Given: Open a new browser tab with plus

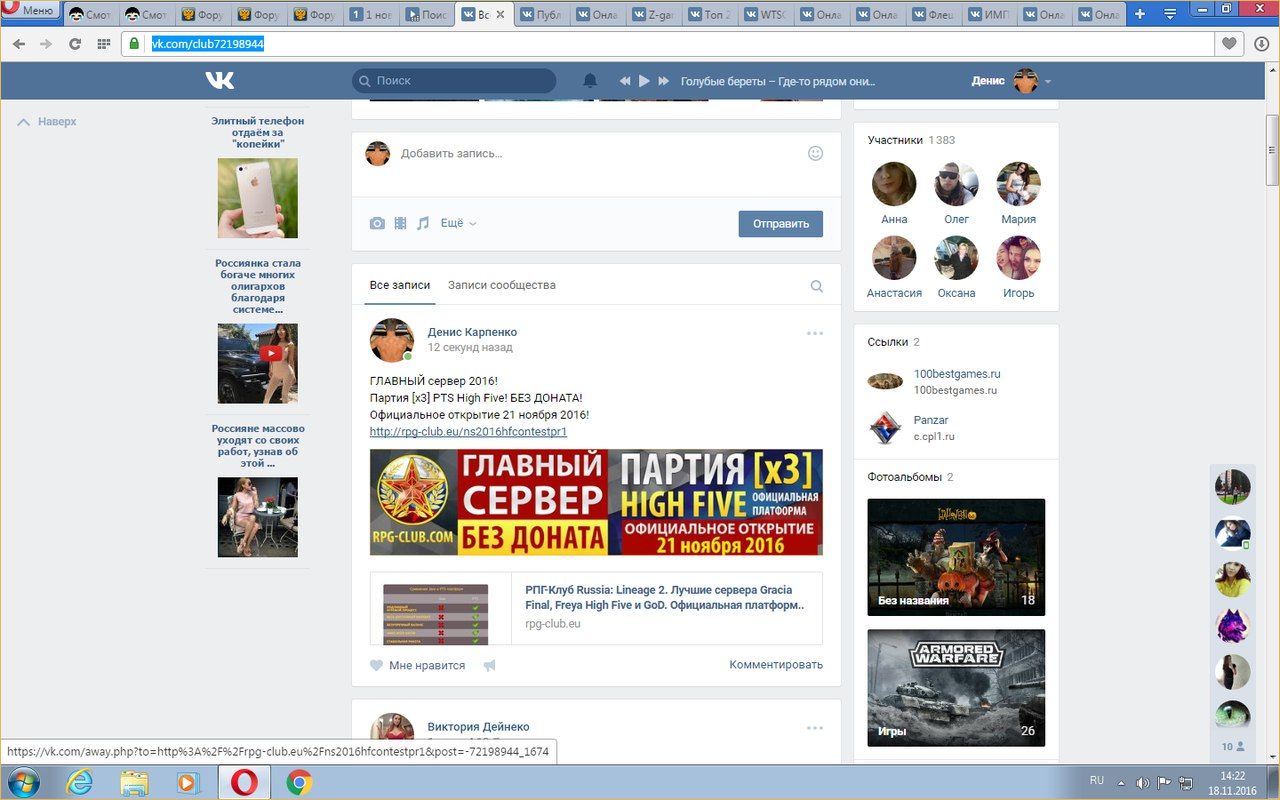Looking at the screenshot, I should 1139,14.
